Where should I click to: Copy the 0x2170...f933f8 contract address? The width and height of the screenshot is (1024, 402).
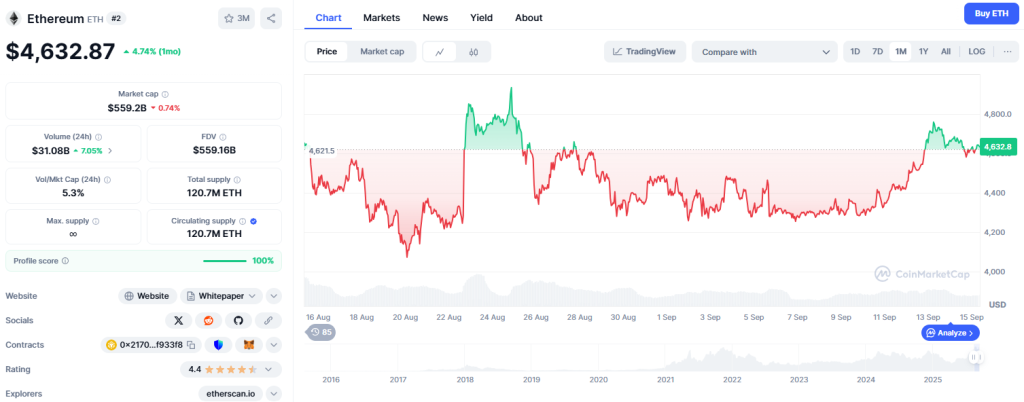[191, 345]
